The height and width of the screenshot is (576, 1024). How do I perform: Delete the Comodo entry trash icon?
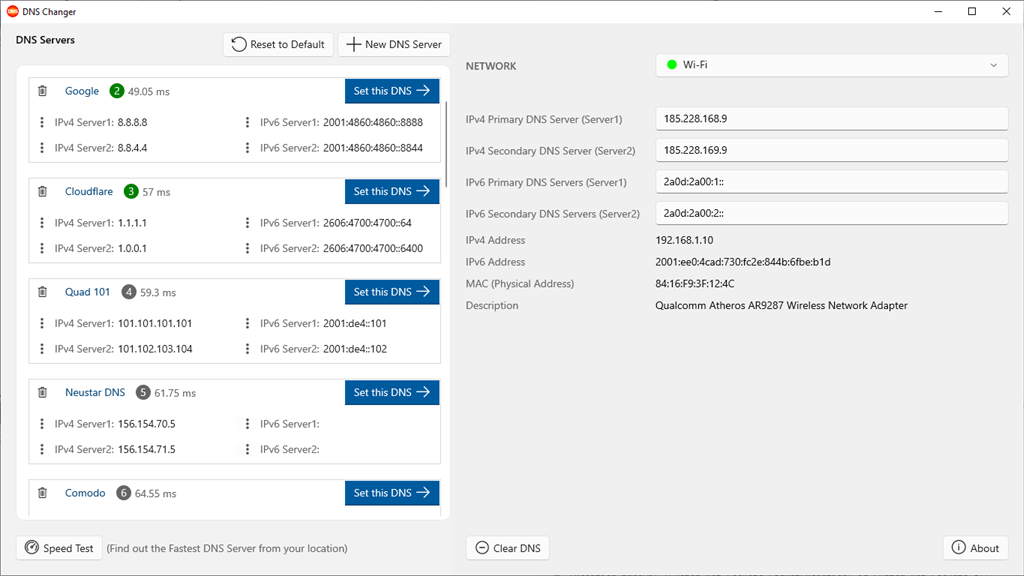(x=42, y=493)
